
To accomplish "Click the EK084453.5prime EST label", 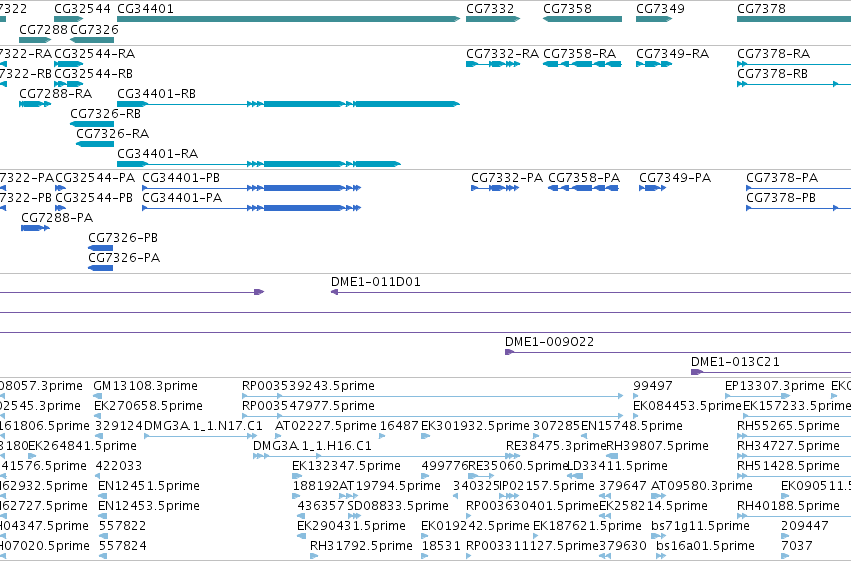I will [687, 406].
